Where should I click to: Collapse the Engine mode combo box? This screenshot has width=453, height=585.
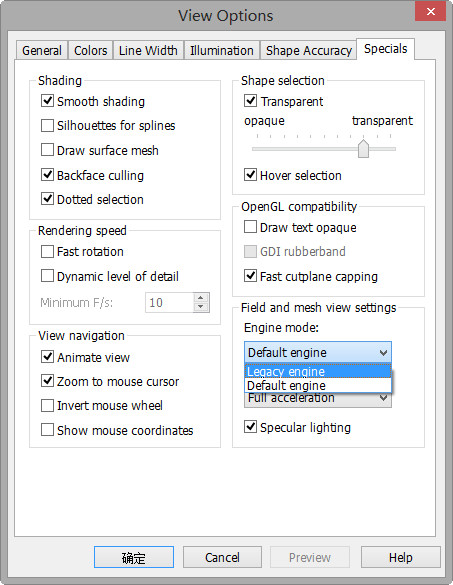318,353
